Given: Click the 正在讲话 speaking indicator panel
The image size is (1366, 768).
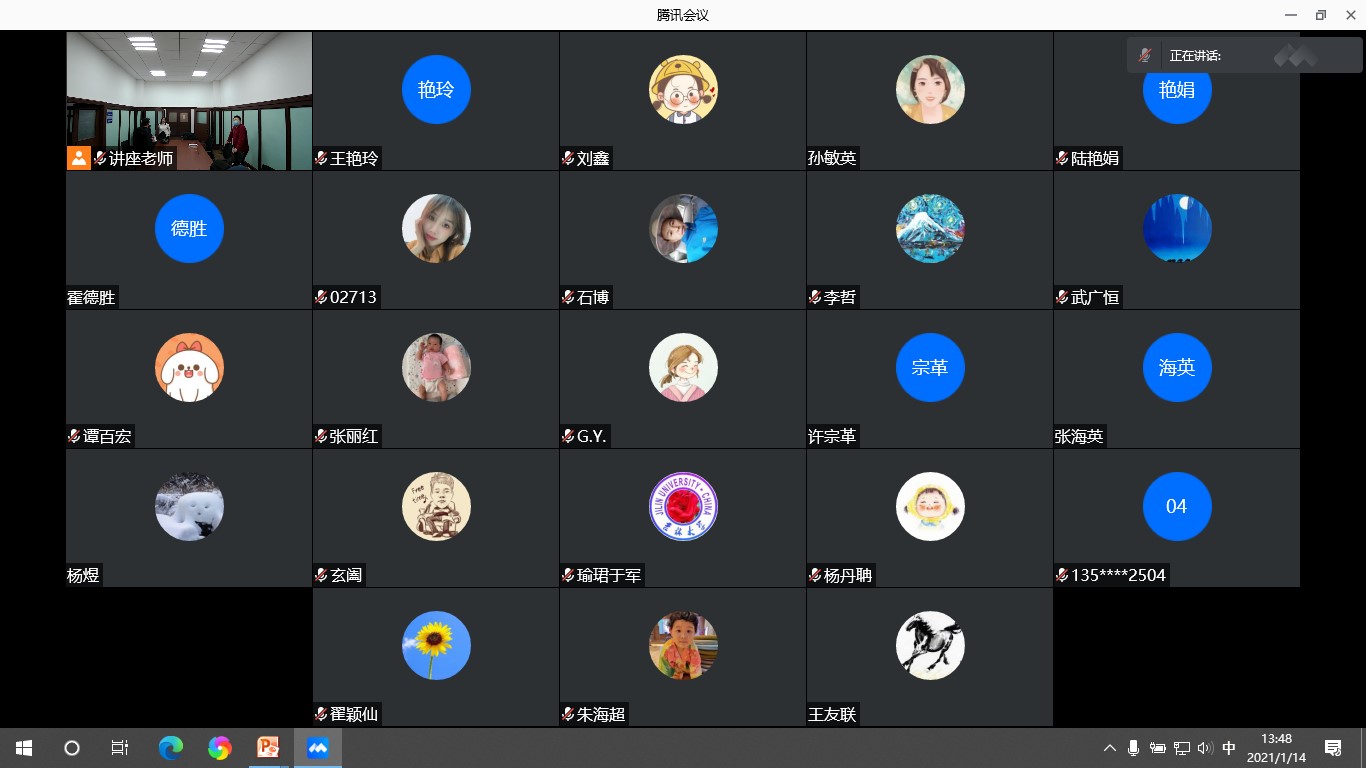Looking at the screenshot, I should click(1243, 56).
